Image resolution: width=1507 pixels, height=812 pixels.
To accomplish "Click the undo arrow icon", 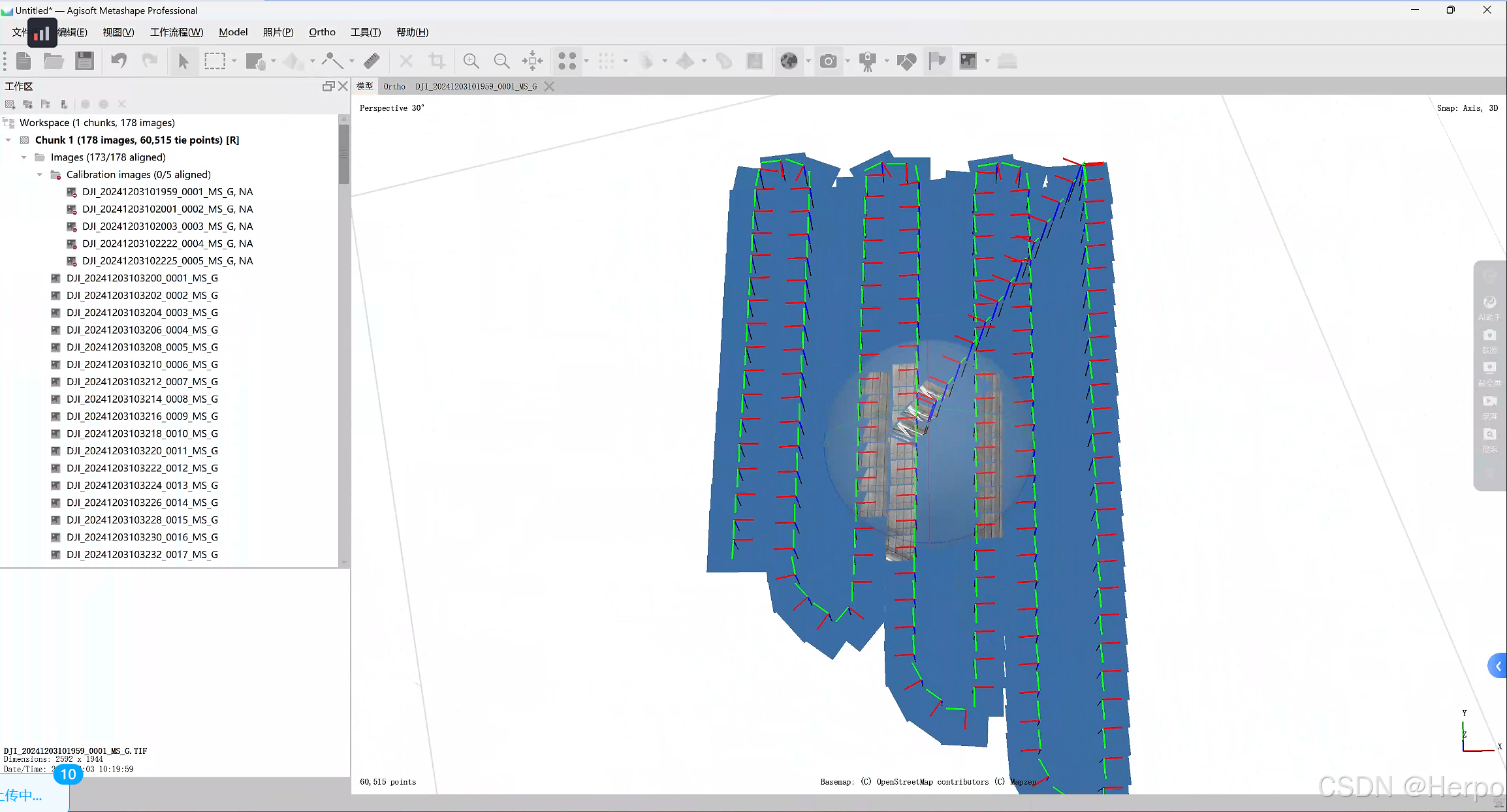I will pyautogui.click(x=119, y=61).
